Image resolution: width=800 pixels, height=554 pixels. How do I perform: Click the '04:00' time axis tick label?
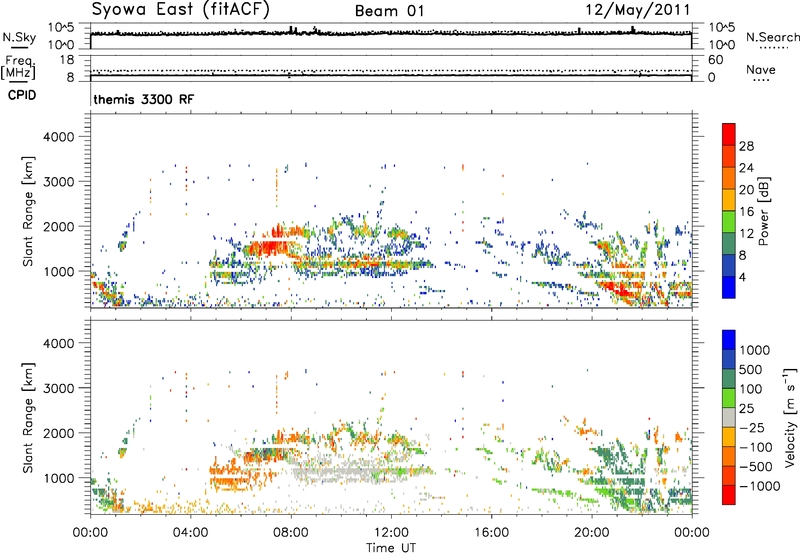click(x=190, y=533)
